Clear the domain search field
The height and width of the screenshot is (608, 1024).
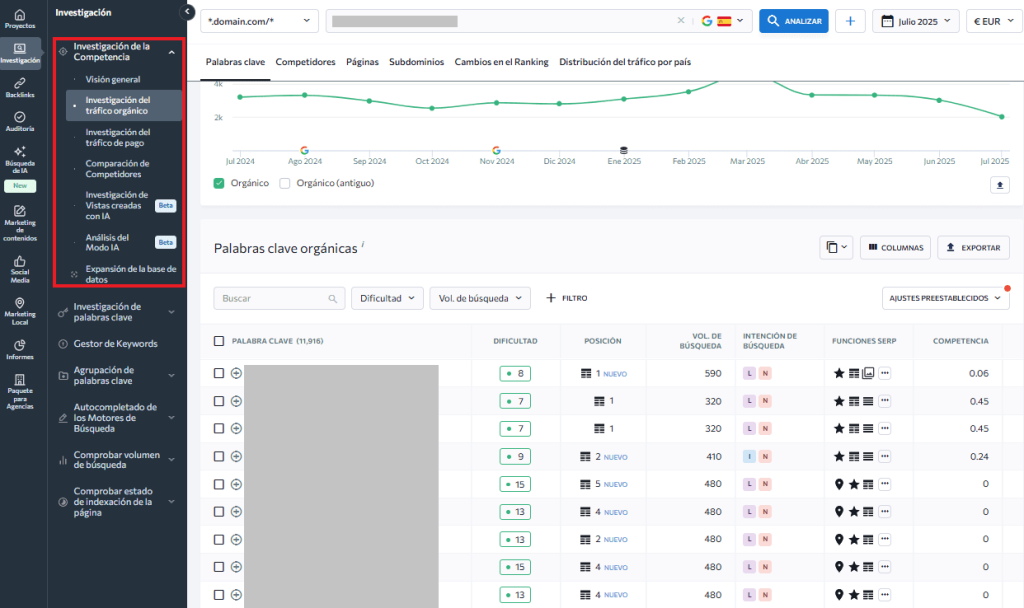(680, 21)
